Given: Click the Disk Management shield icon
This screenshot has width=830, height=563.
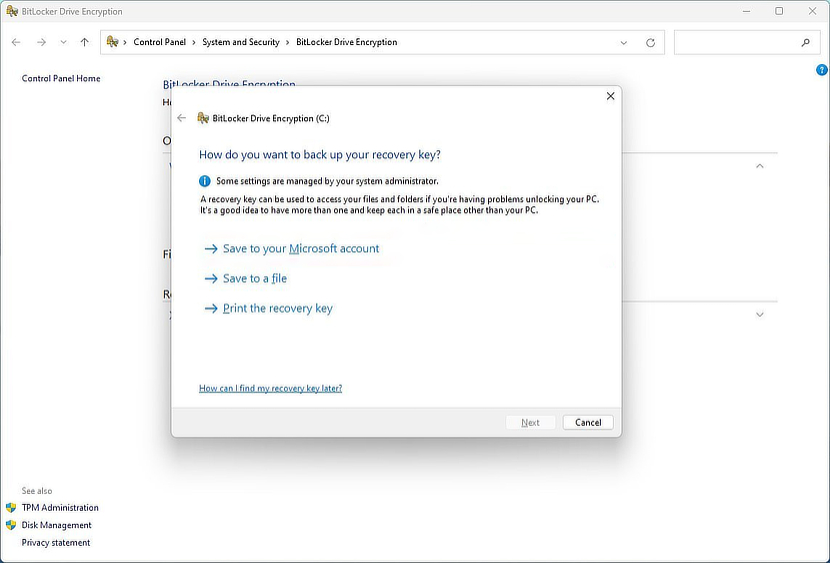Looking at the screenshot, I should (11, 525).
